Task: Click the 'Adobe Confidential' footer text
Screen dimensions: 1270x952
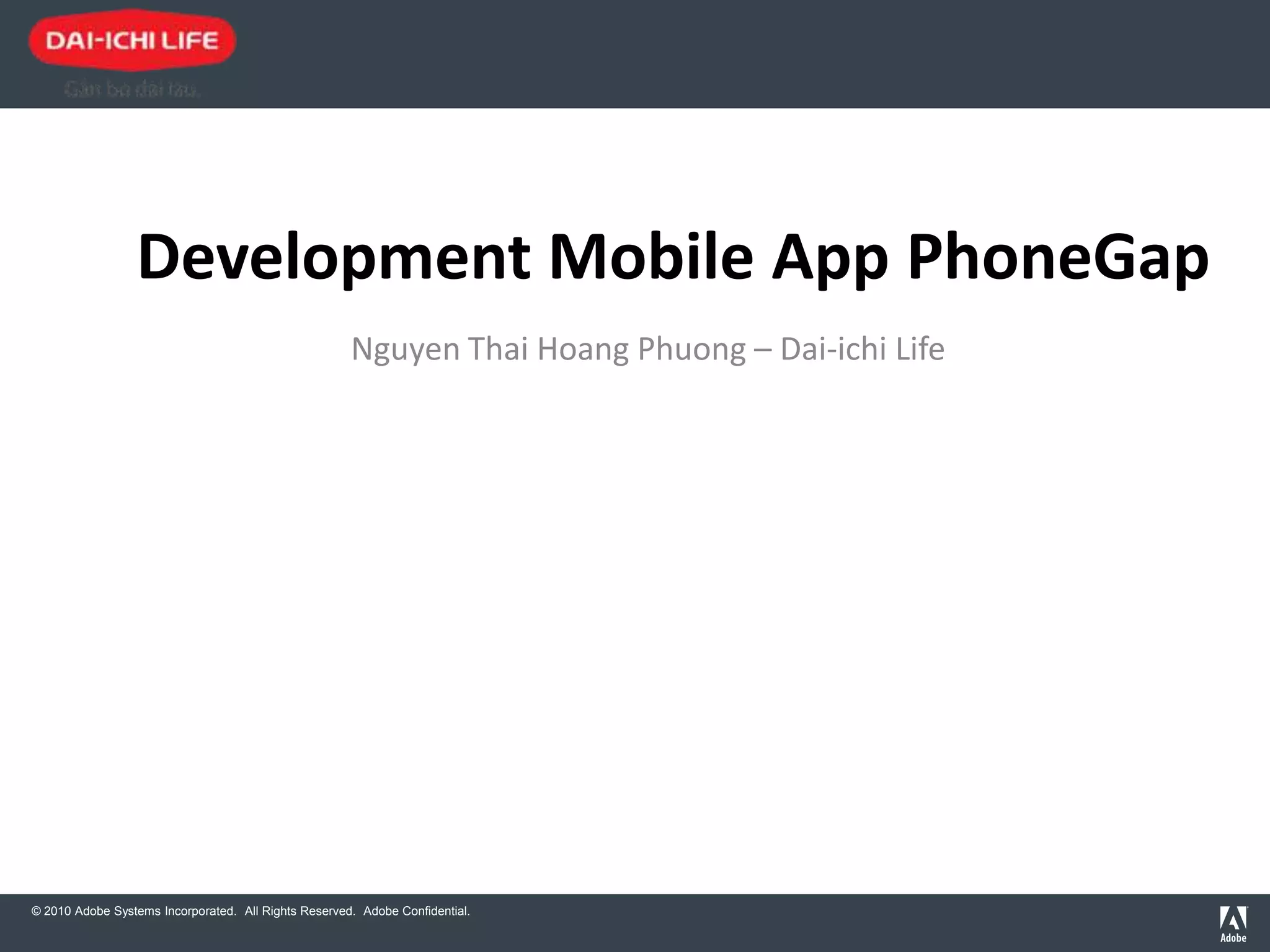Action: tap(416, 911)
